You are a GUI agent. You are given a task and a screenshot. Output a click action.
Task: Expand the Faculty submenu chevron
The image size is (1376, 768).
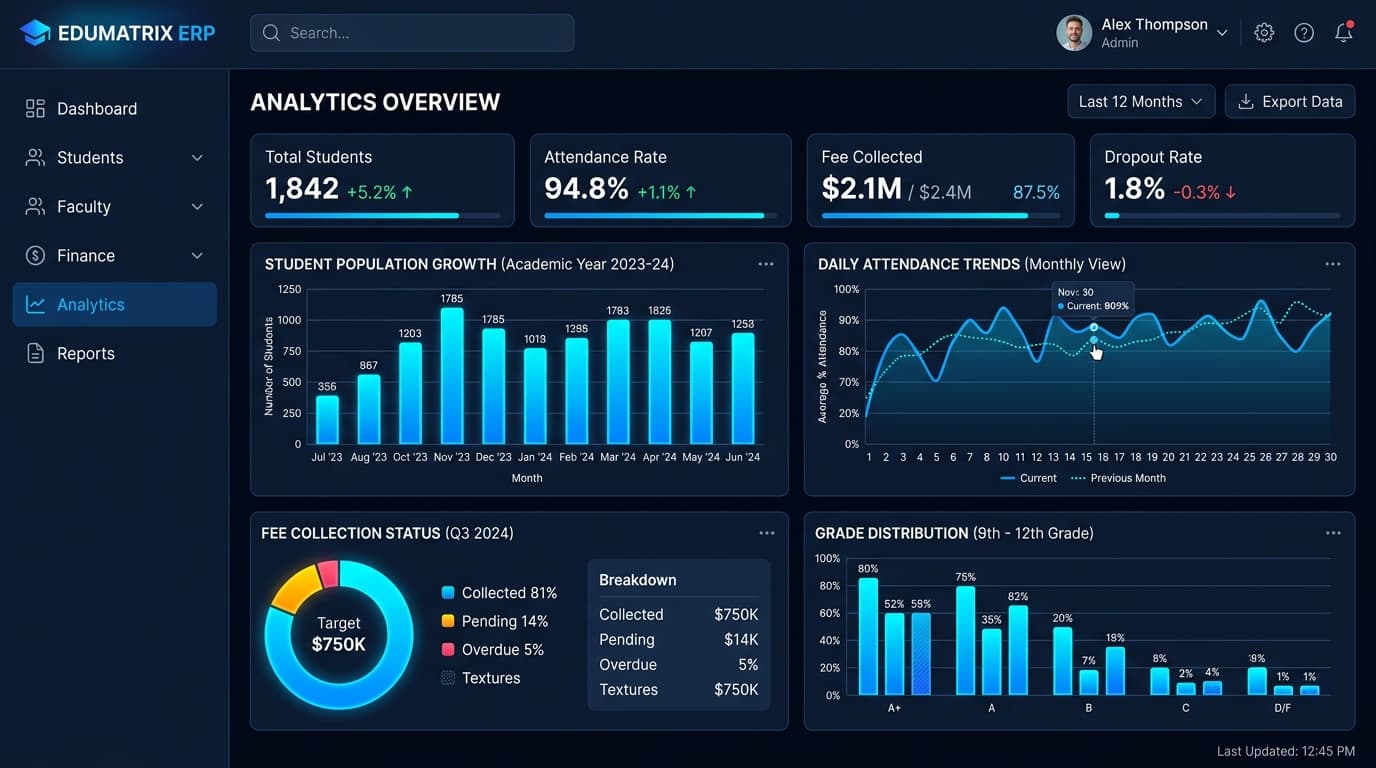(197, 207)
